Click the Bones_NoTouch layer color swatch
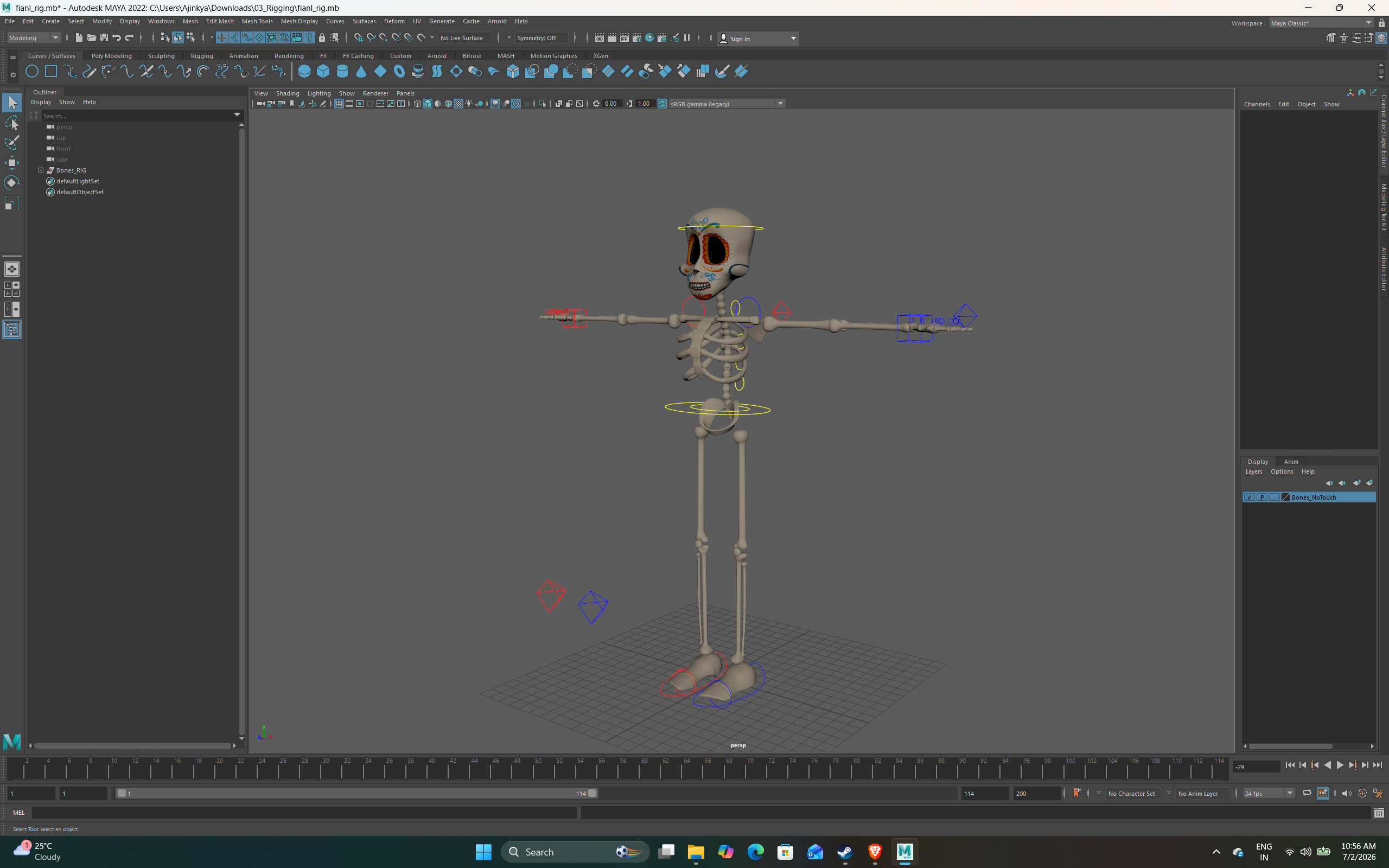This screenshot has height=868, width=1389. (1286, 497)
